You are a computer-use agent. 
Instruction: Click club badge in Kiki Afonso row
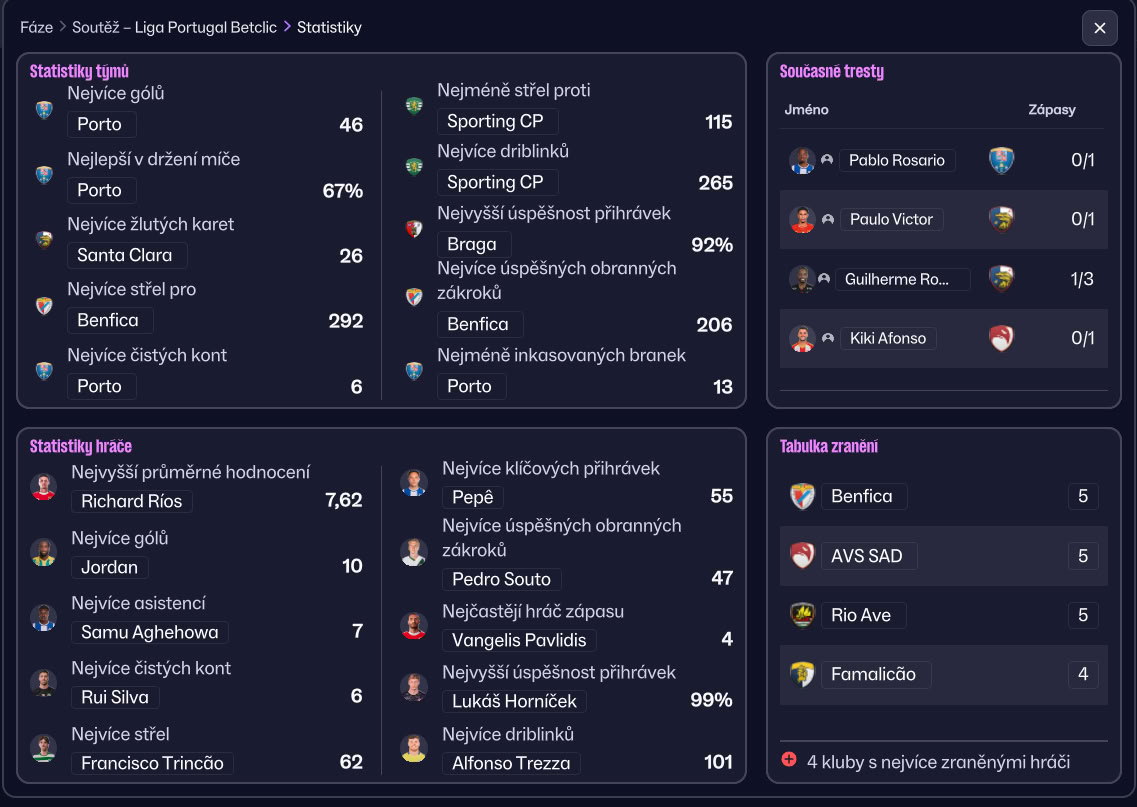pos(1001,338)
